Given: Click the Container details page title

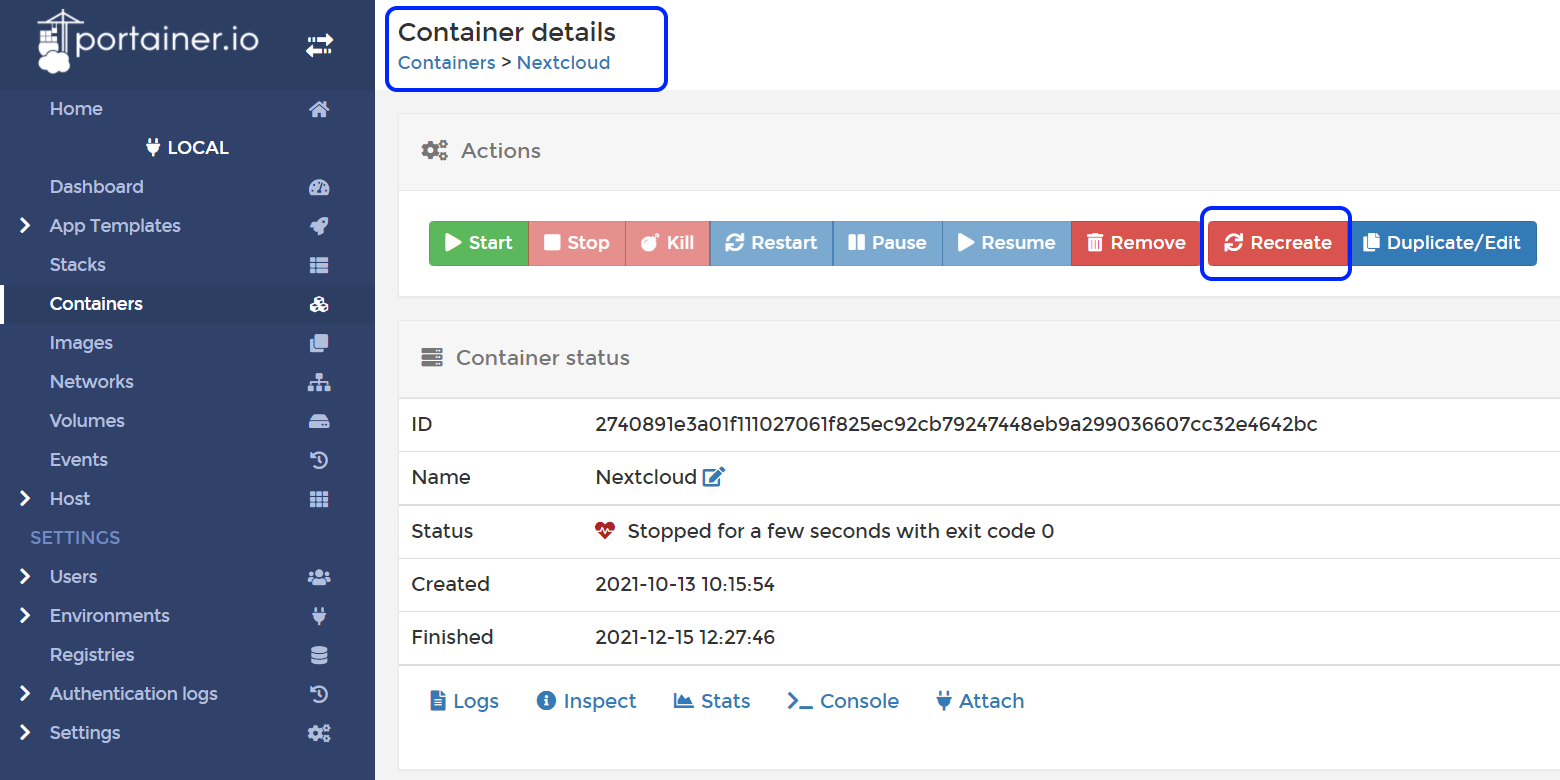Looking at the screenshot, I should [x=507, y=32].
